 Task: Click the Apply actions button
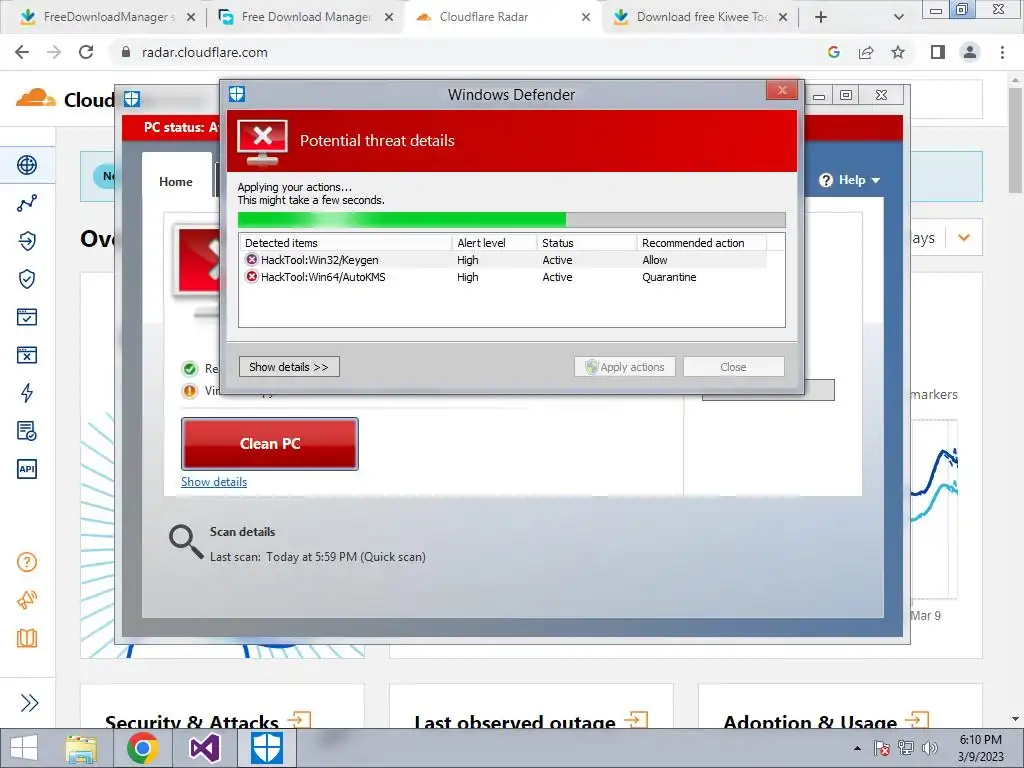click(x=624, y=367)
